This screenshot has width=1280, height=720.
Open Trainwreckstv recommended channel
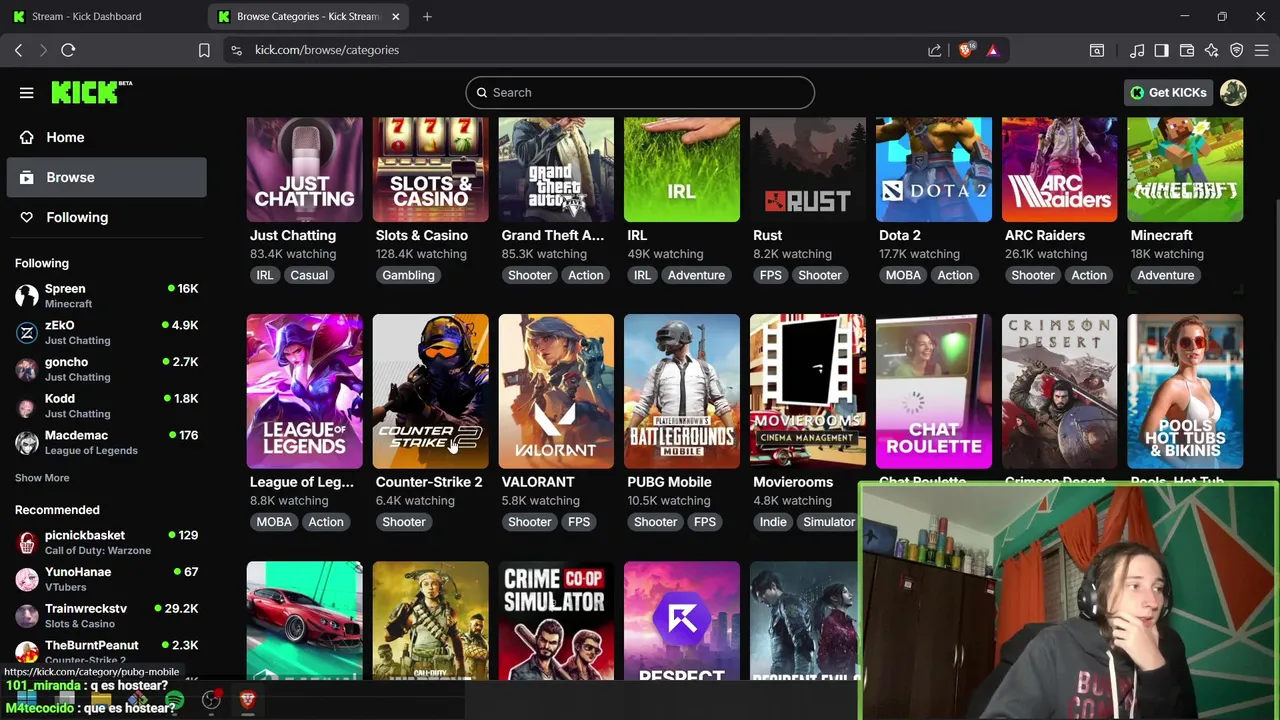pyautogui.click(x=106, y=615)
